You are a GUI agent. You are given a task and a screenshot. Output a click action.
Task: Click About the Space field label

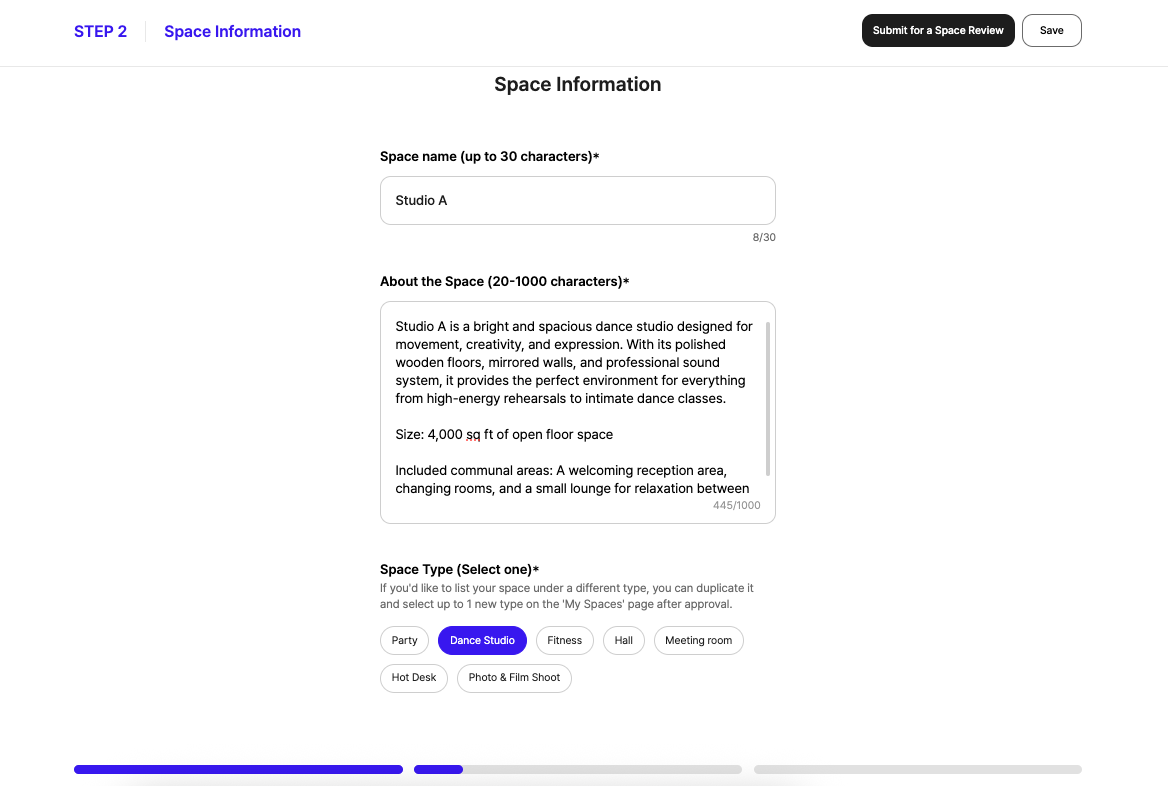point(504,282)
